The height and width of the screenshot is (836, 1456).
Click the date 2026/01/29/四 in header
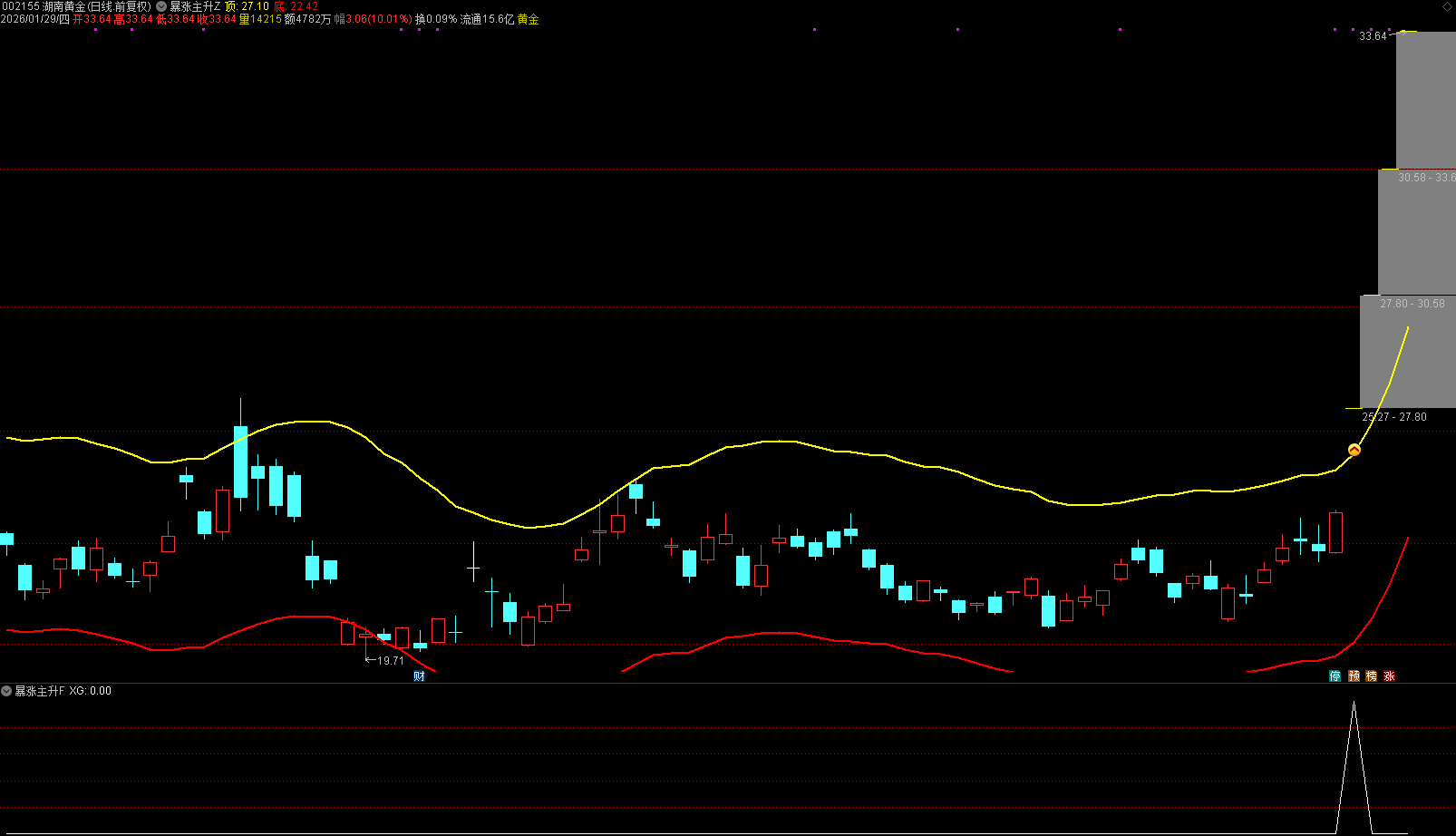(x=35, y=19)
